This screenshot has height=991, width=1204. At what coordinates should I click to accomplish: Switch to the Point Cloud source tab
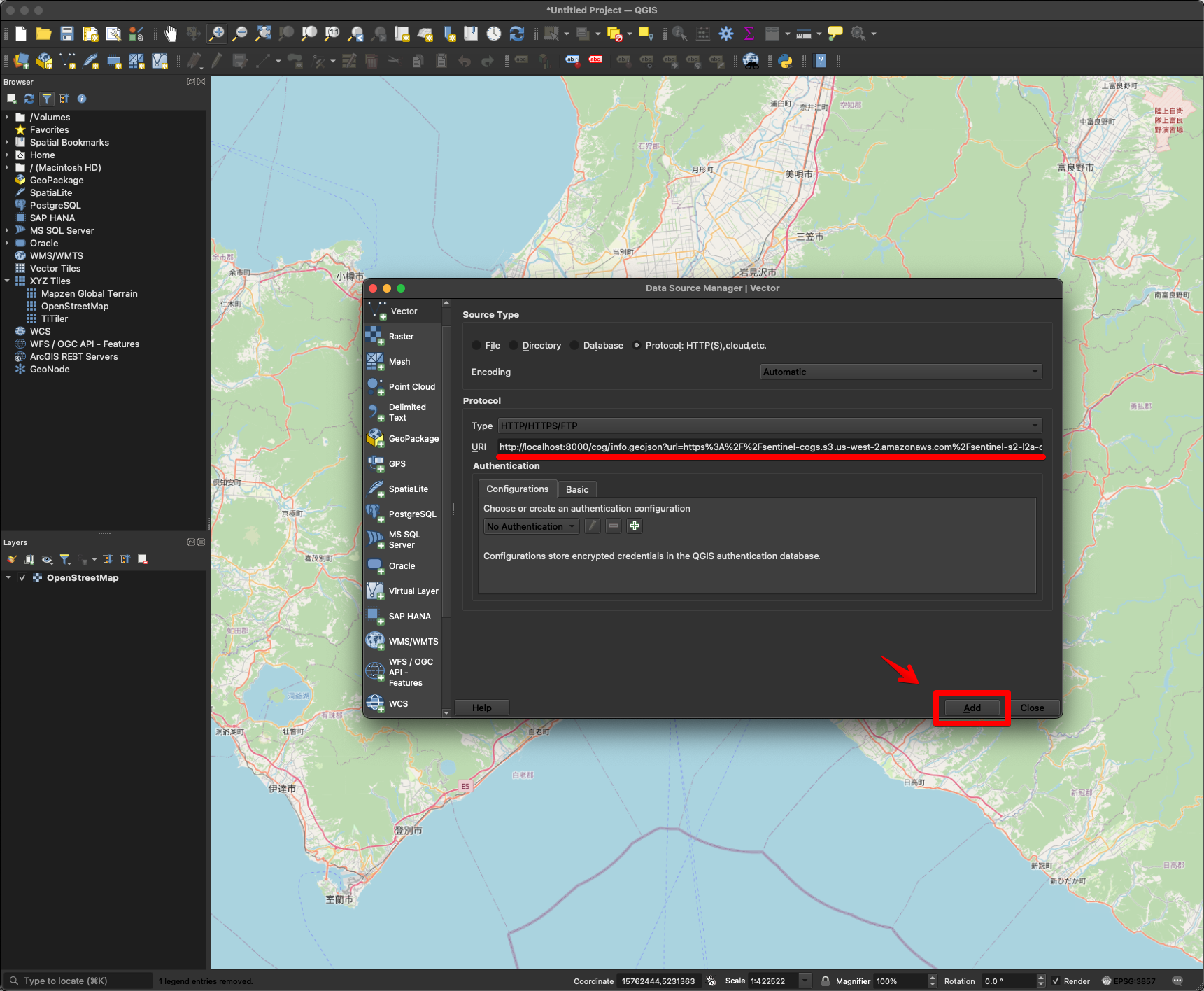(x=403, y=387)
